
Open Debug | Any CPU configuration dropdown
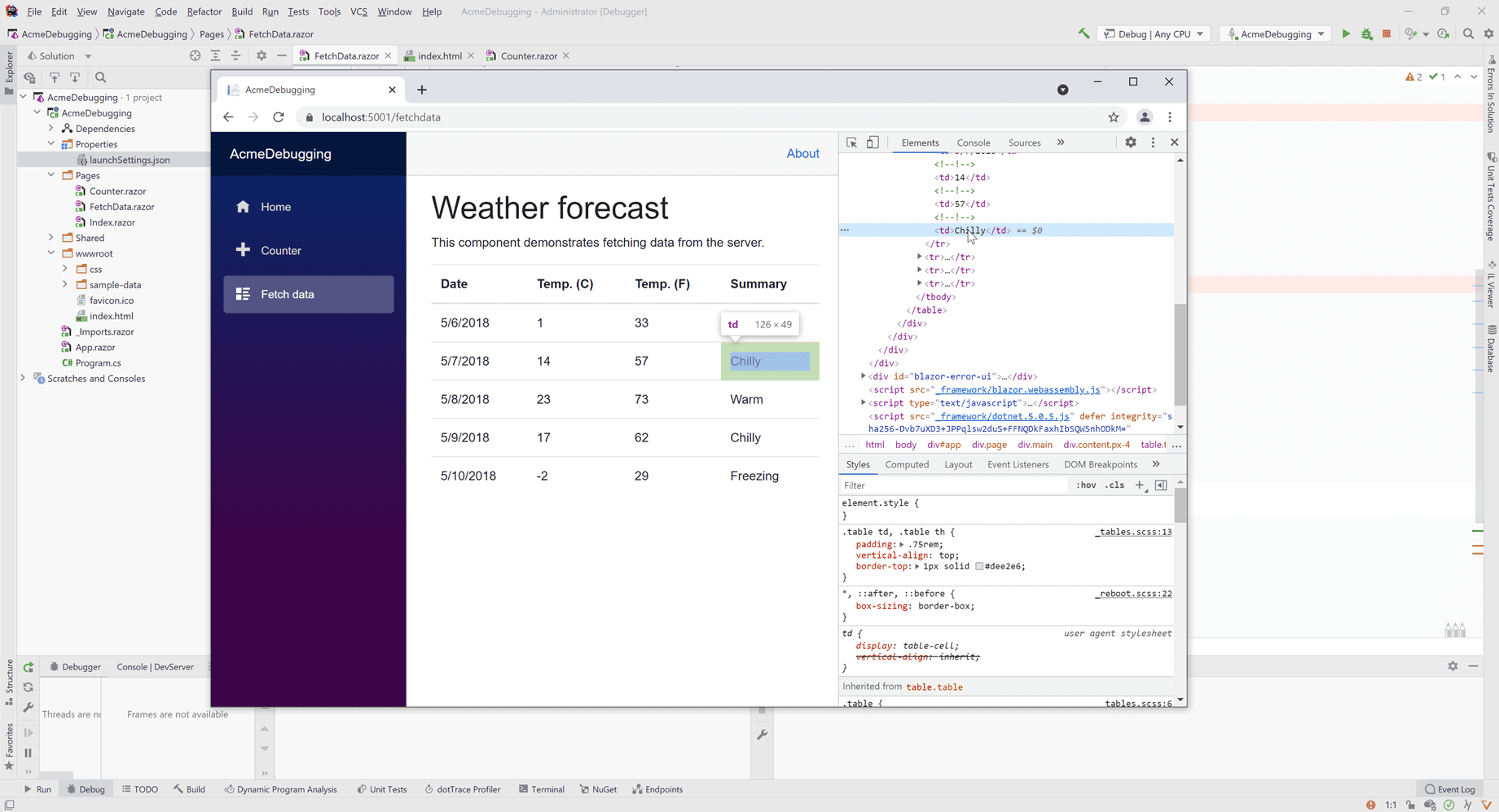click(x=1154, y=33)
